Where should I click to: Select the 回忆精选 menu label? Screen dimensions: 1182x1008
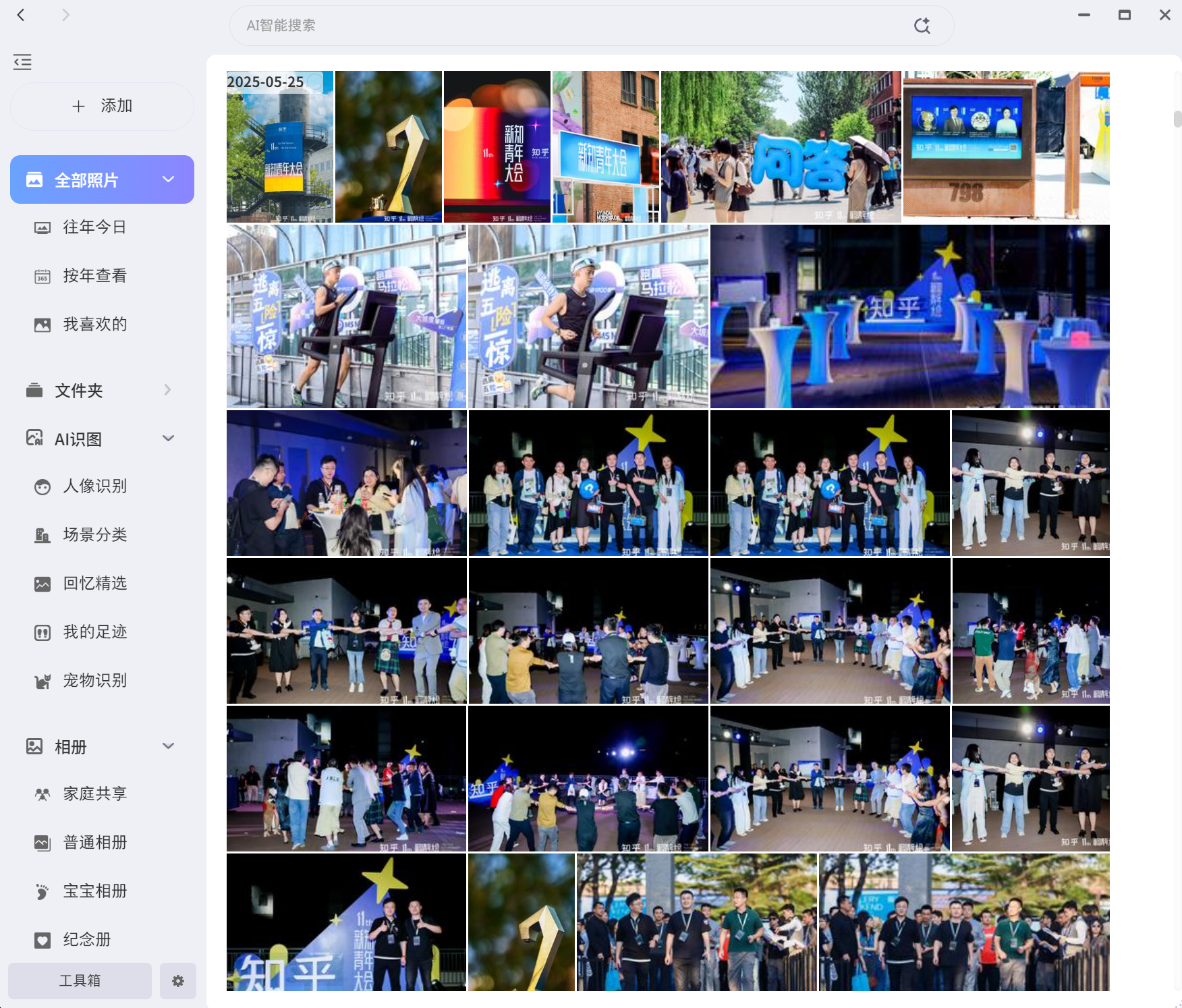click(x=95, y=584)
